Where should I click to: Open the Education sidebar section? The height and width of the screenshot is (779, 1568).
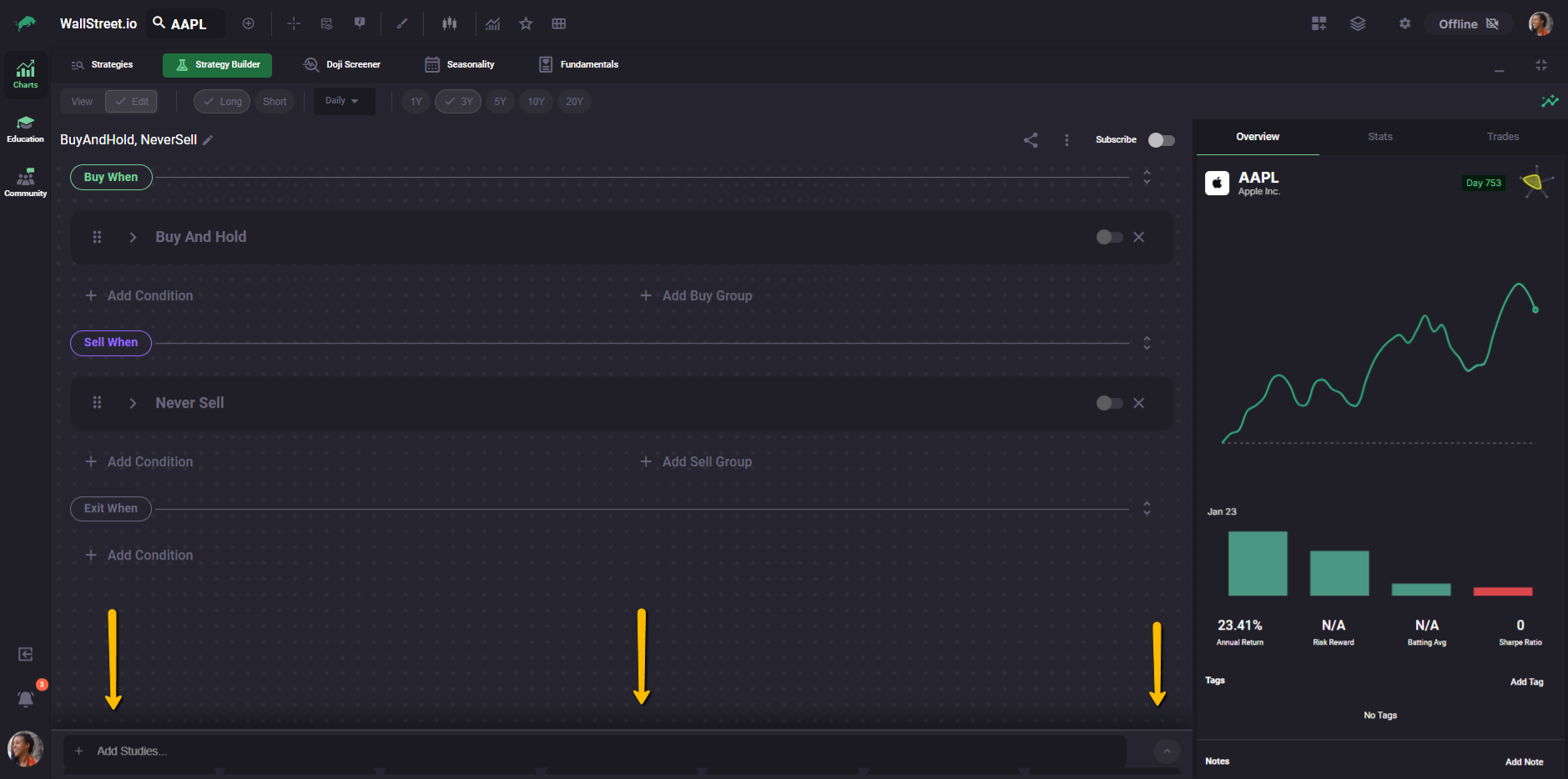point(25,129)
